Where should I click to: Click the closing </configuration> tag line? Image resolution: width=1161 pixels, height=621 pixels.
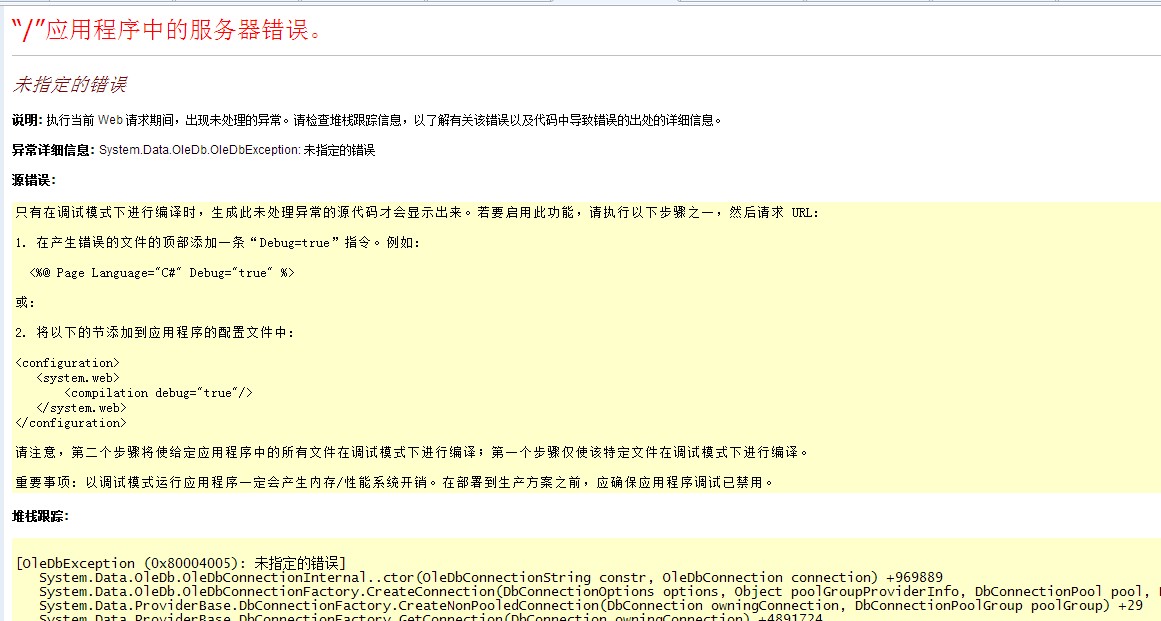coord(71,423)
